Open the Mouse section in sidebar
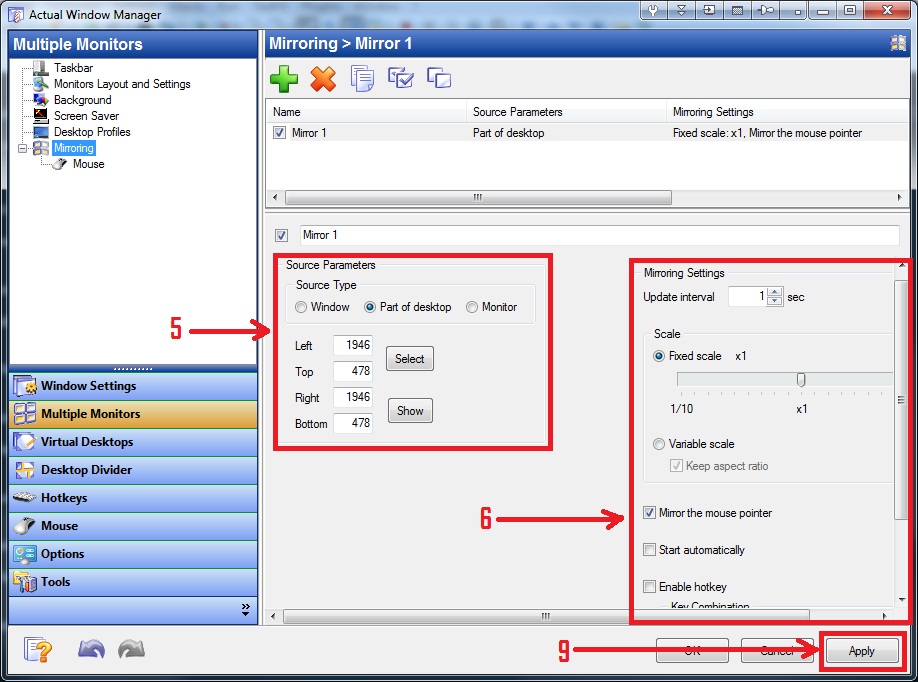 point(133,527)
